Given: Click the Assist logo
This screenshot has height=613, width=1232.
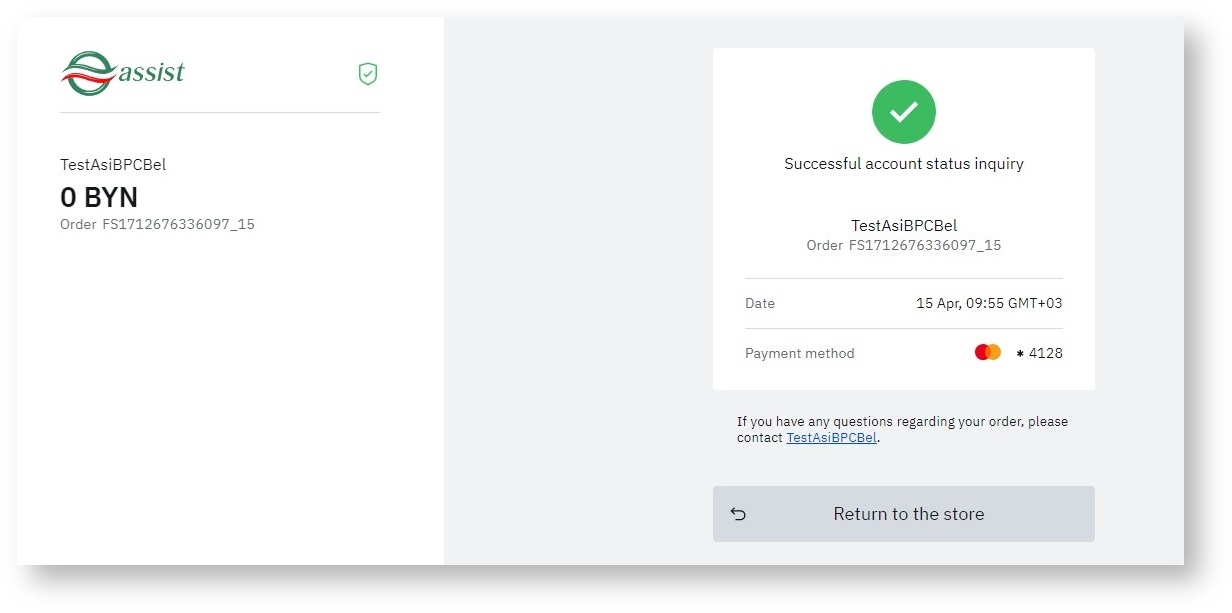Looking at the screenshot, I should tap(122, 73).
